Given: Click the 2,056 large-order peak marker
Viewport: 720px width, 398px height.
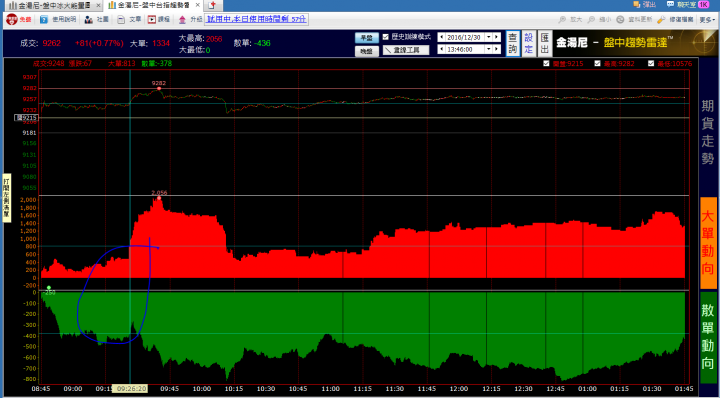Looking at the screenshot, I should (x=159, y=198).
